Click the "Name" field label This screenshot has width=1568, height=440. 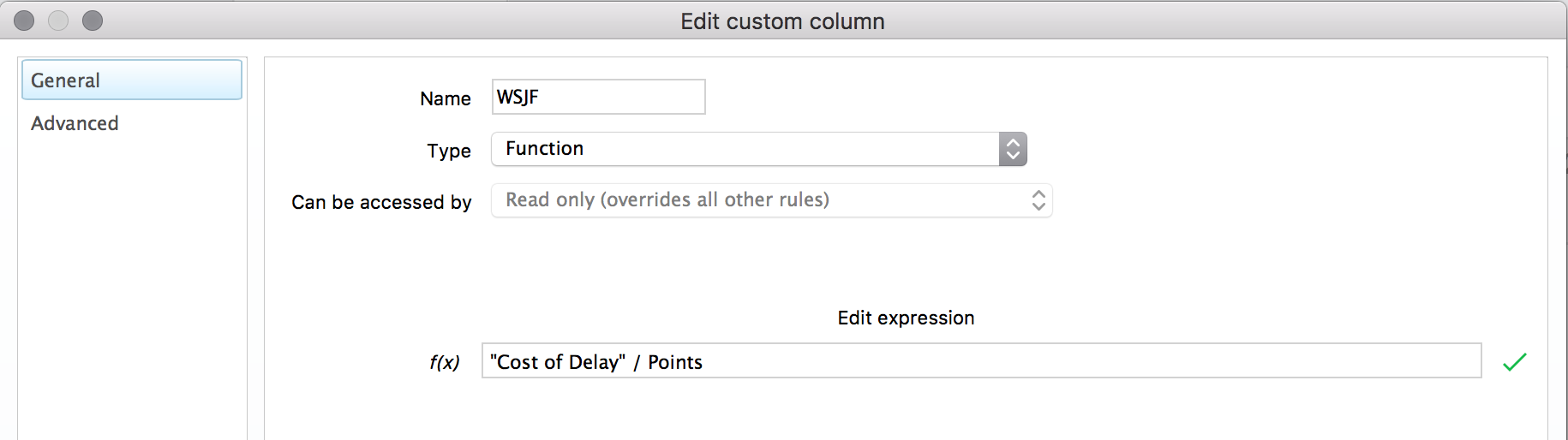point(445,99)
